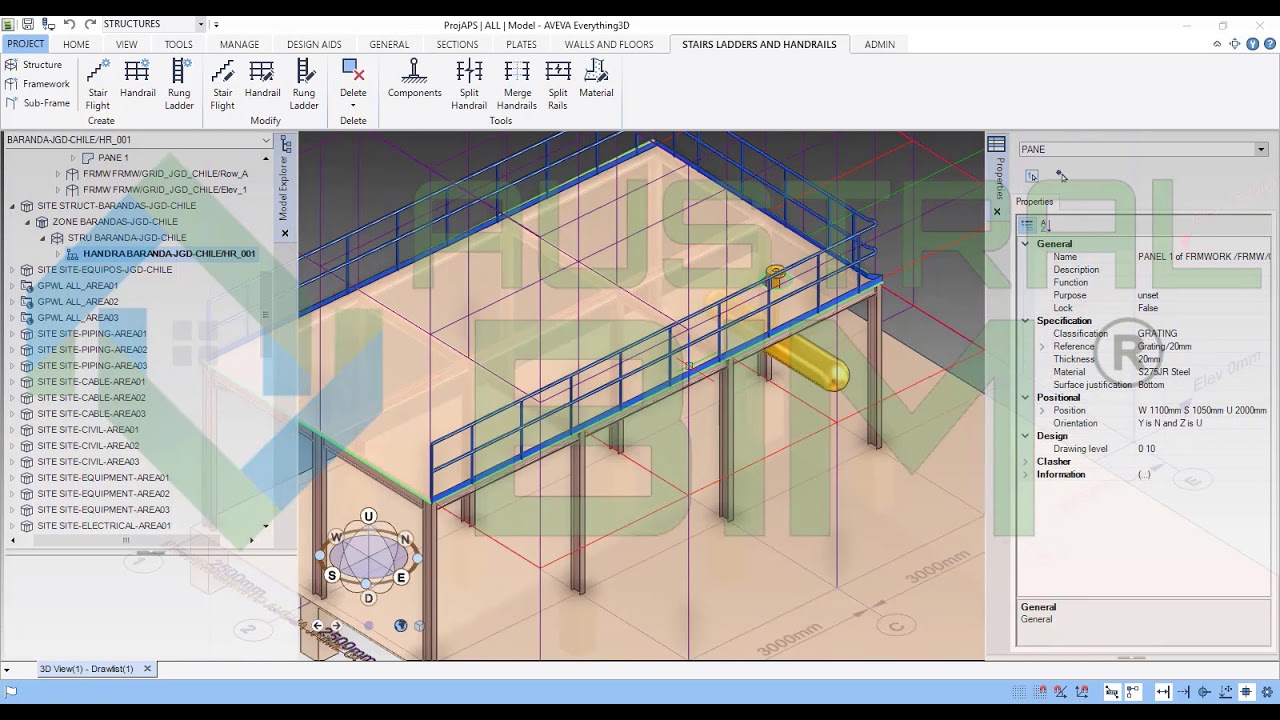
Task: Collapse the Positional section
Action: tap(1025, 398)
